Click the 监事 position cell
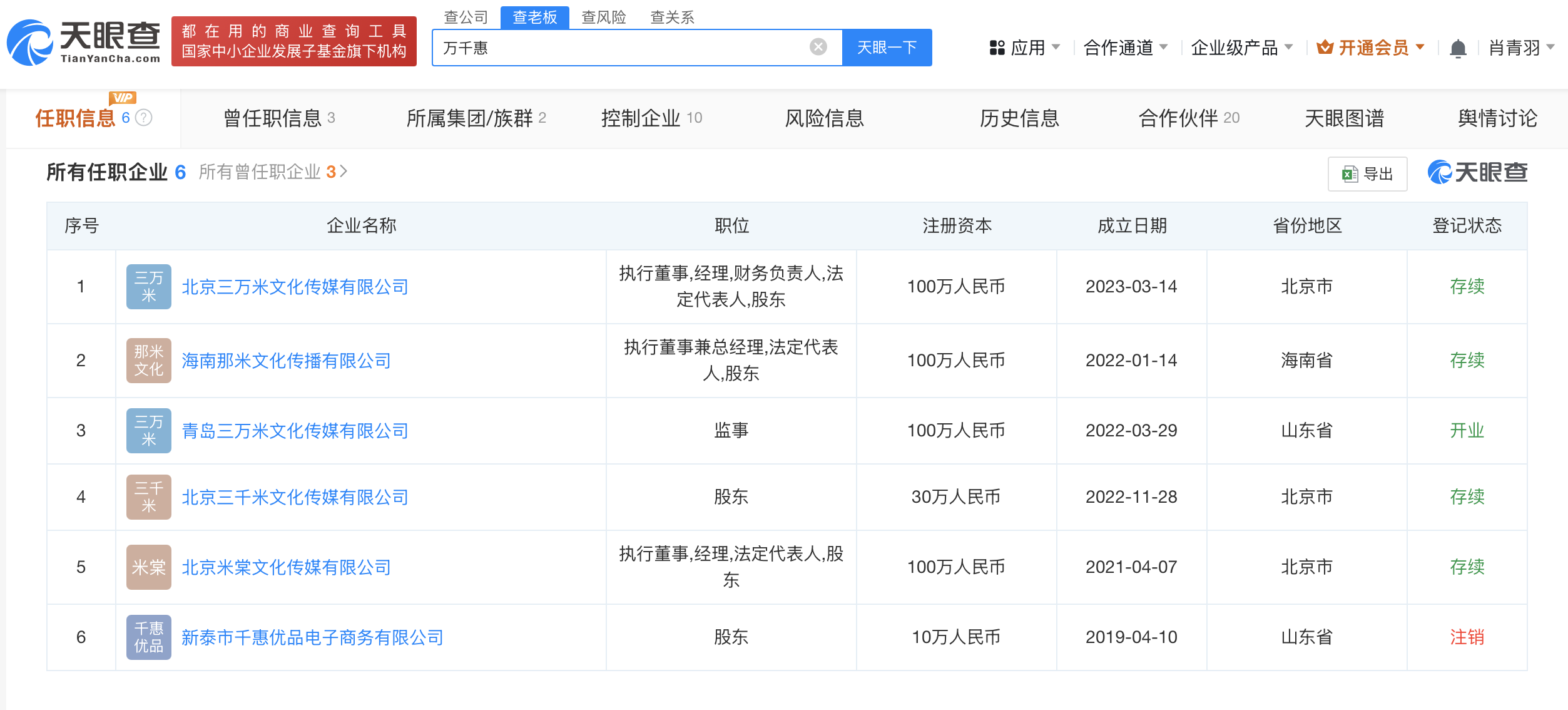Image resolution: width=1568 pixels, height=710 pixels. 731,431
